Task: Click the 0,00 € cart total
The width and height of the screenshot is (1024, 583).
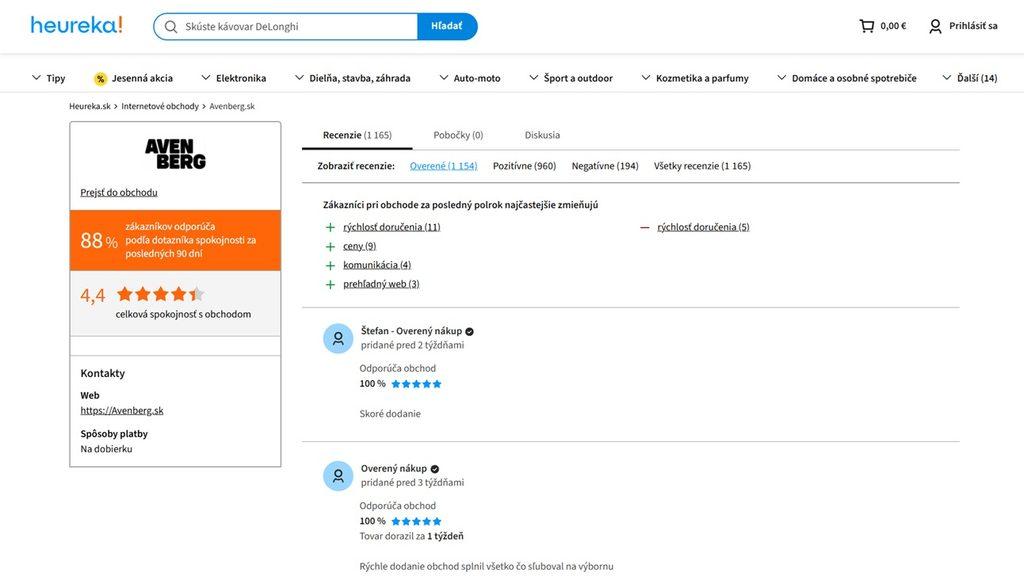Action: pos(893,26)
